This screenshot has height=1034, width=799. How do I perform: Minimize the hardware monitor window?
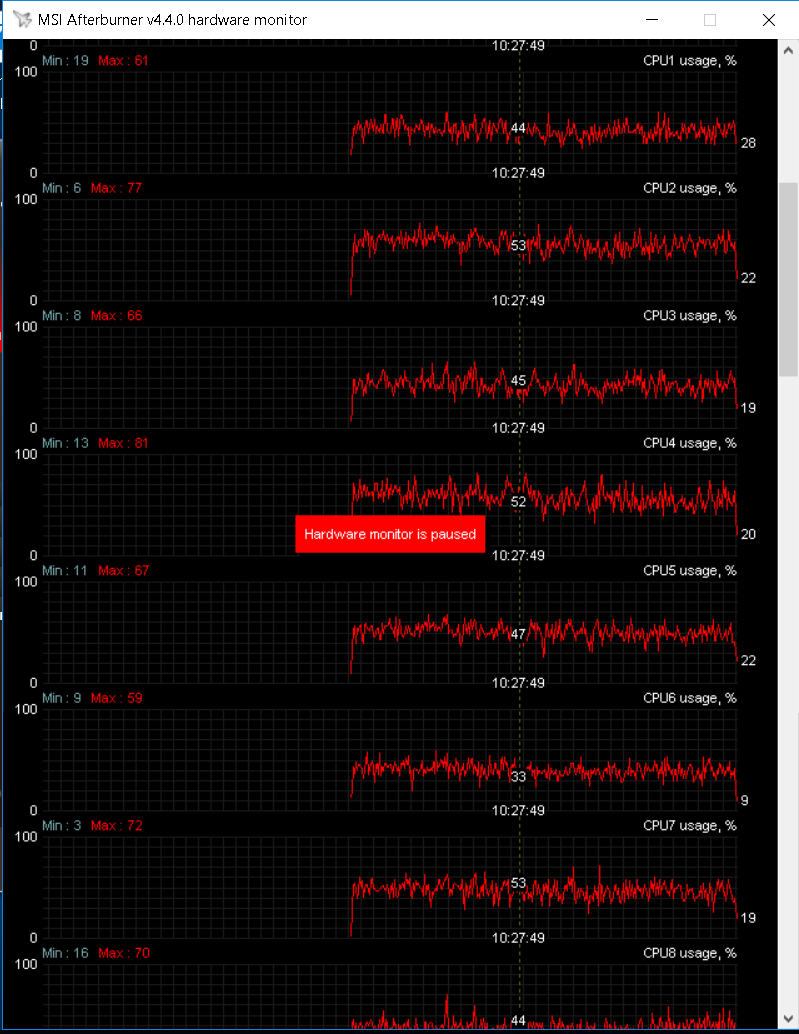coord(652,20)
